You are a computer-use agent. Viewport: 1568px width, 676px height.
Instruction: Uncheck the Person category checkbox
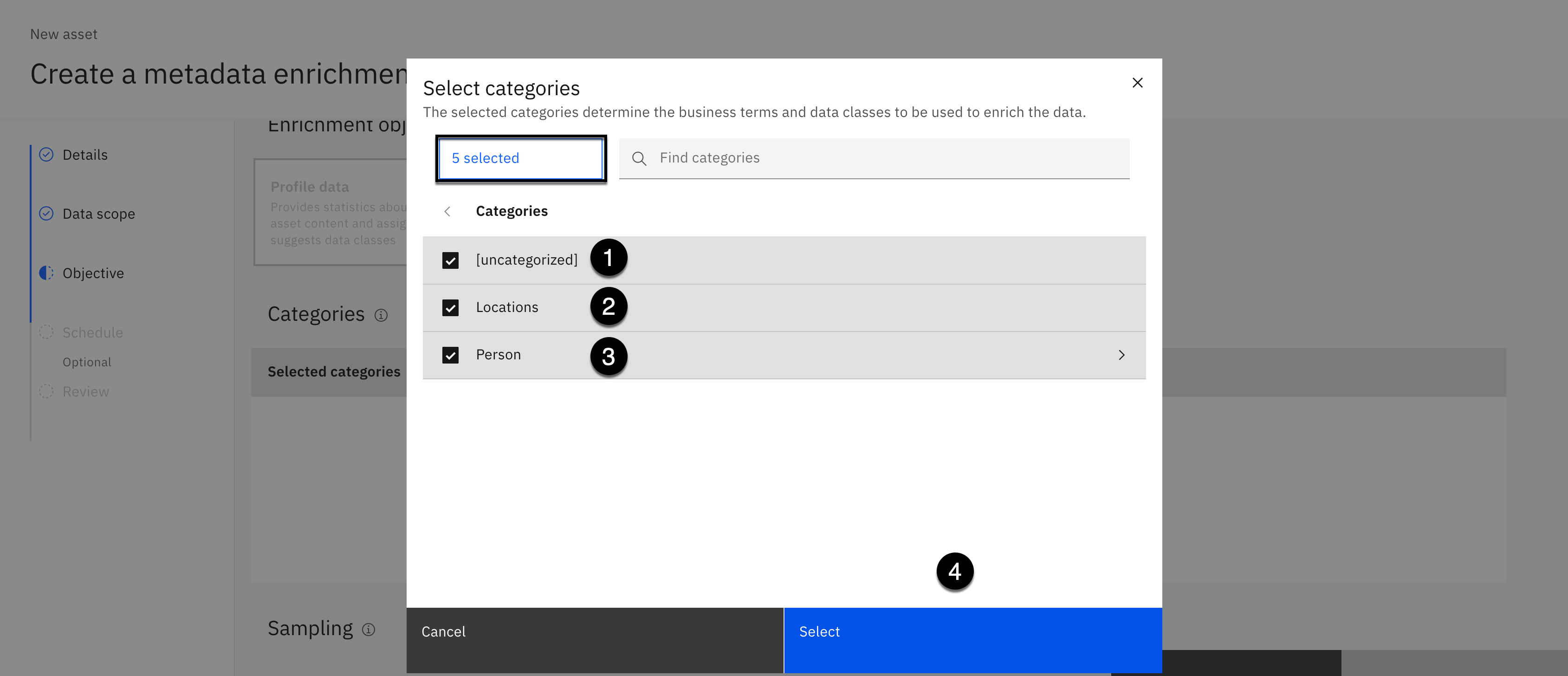click(x=450, y=355)
